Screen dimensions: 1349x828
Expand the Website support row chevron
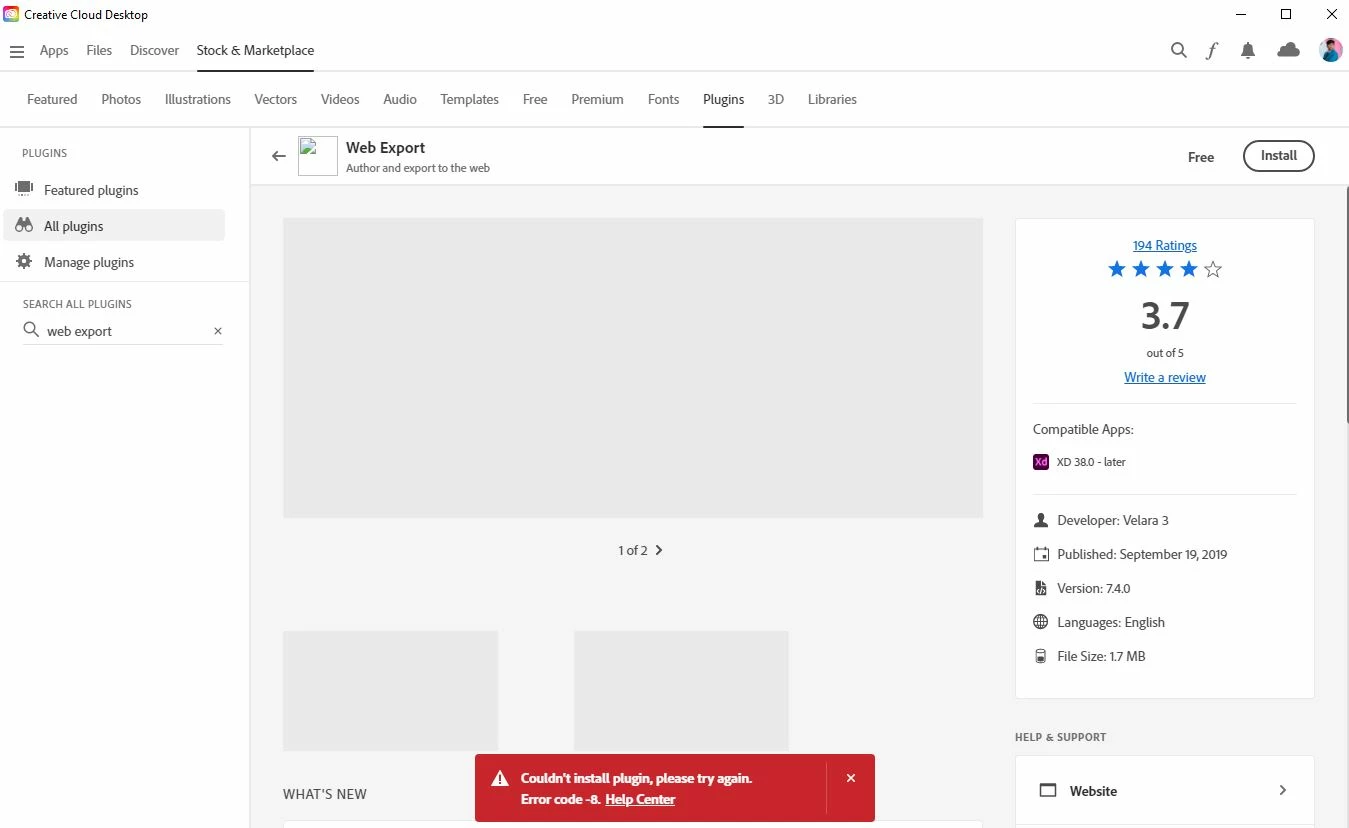[1282, 790]
